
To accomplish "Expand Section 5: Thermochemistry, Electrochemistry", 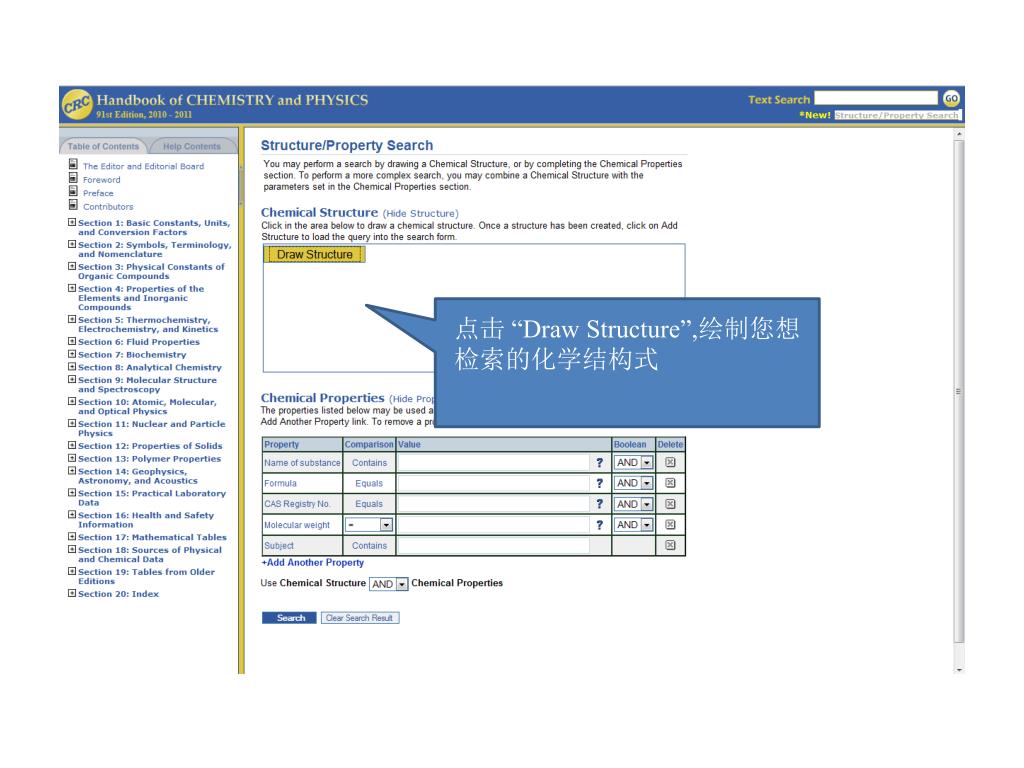I will click(x=72, y=319).
